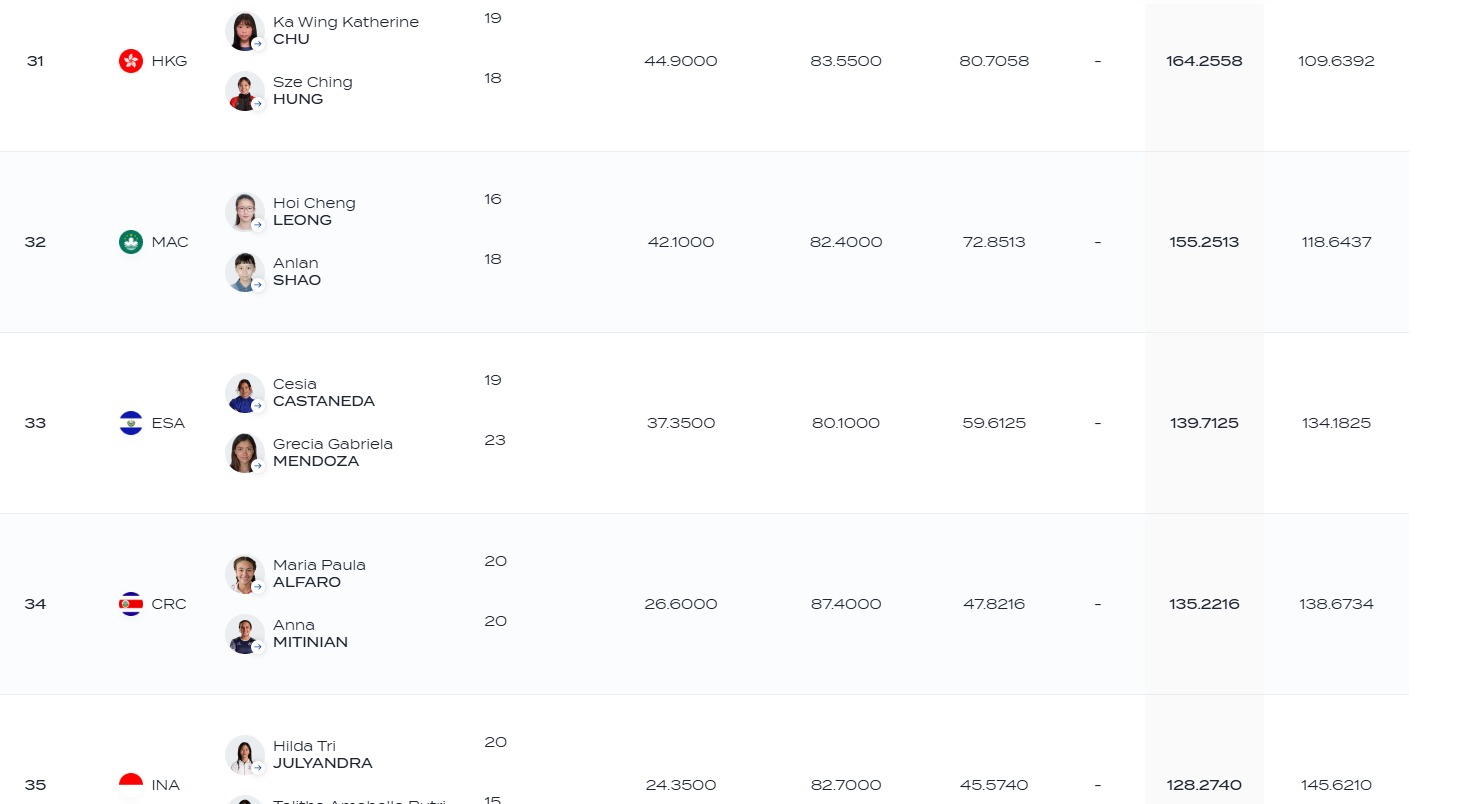Open Anna Mitinian's profile arrow badge
Viewport: 1479px width, 804px height.
257,647
